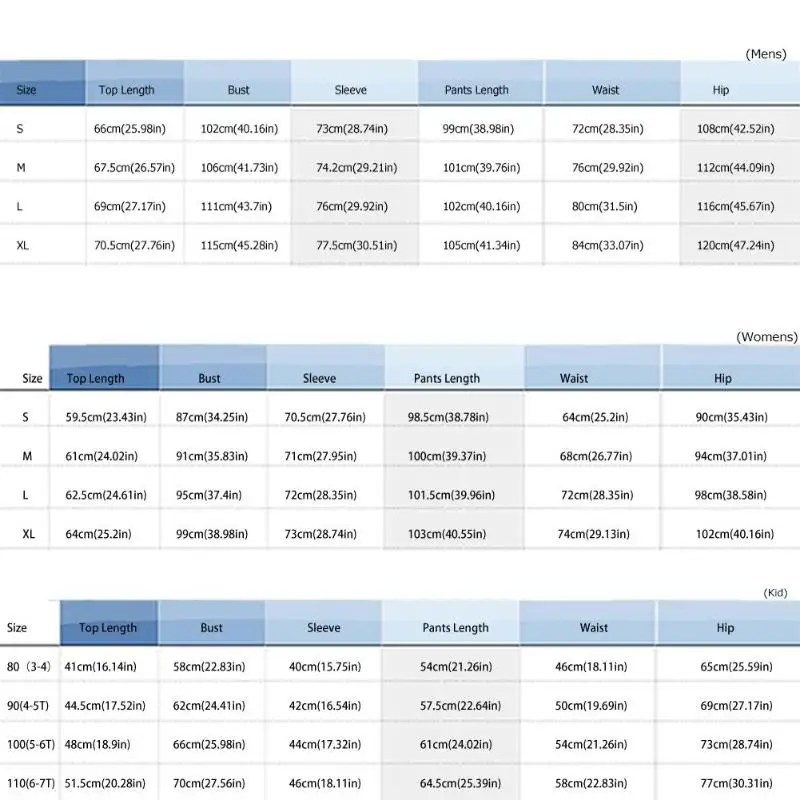Select Mens size M bust "106cm(41.73in)"

coord(239,168)
